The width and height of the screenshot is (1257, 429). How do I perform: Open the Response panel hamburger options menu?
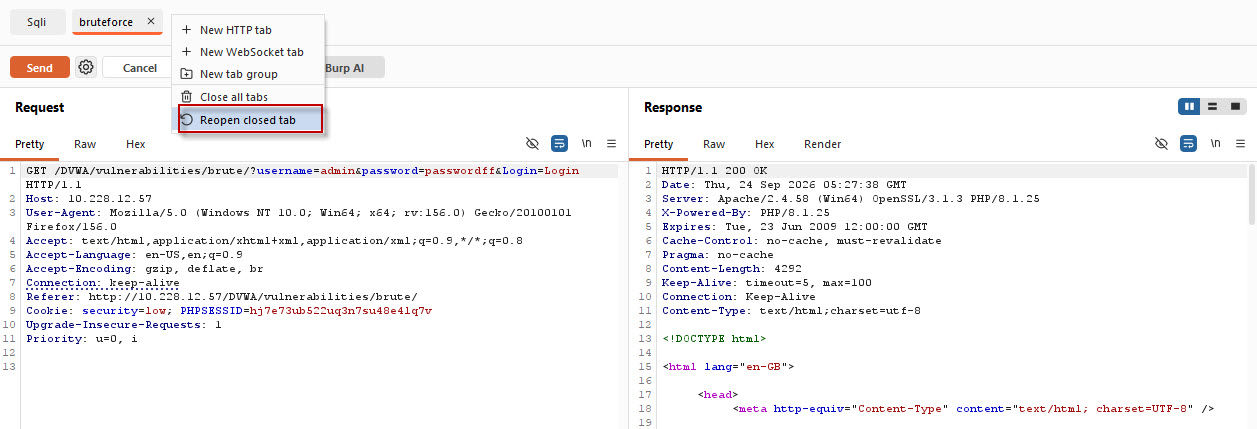pos(1240,144)
